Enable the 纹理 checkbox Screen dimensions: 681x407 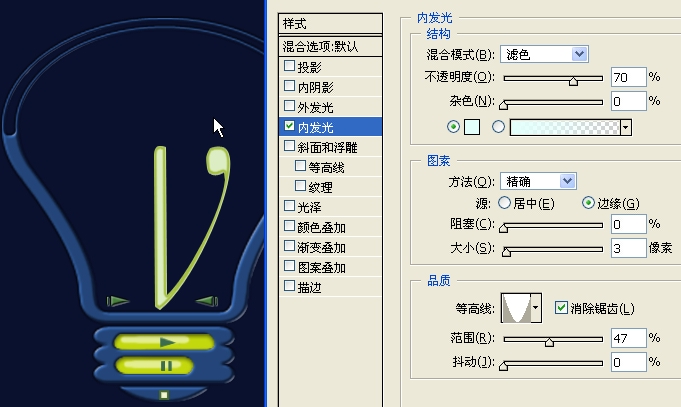tap(300, 186)
